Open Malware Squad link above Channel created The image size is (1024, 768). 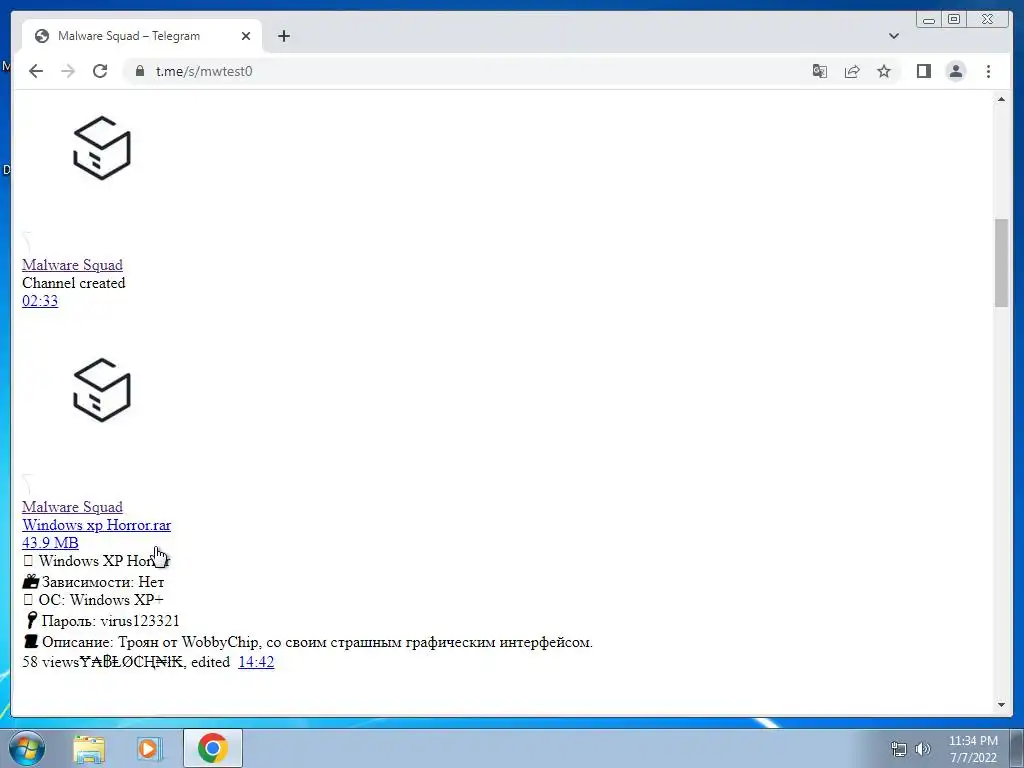[x=72, y=264]
